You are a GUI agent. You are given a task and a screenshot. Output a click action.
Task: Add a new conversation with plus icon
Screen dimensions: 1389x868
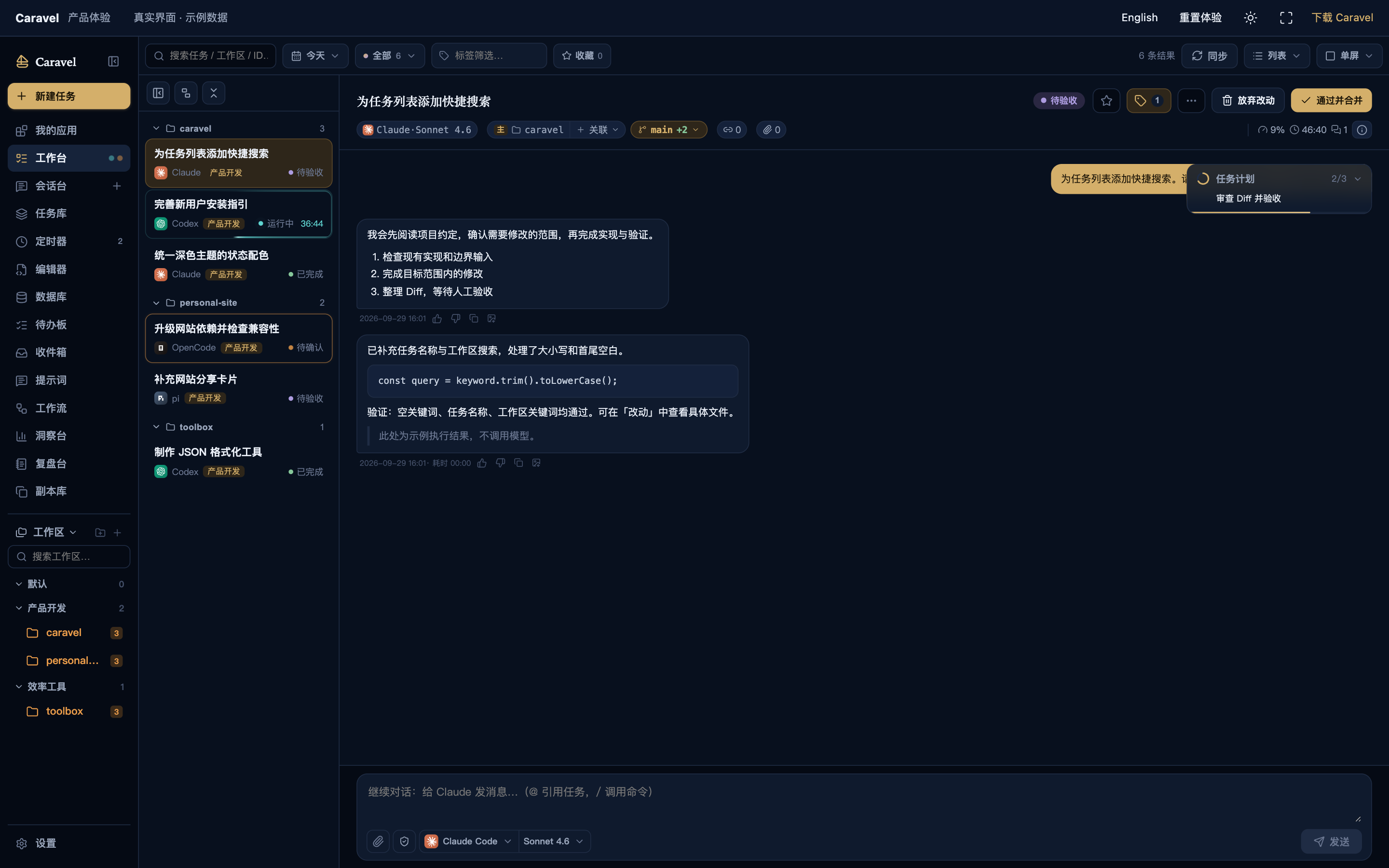(117, 186)
